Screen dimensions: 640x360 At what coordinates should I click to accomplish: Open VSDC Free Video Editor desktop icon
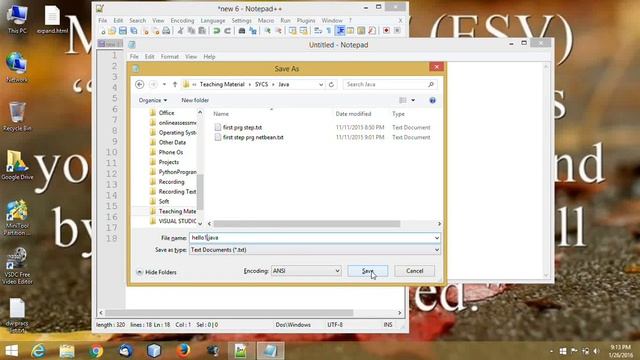tap(17, 265)
